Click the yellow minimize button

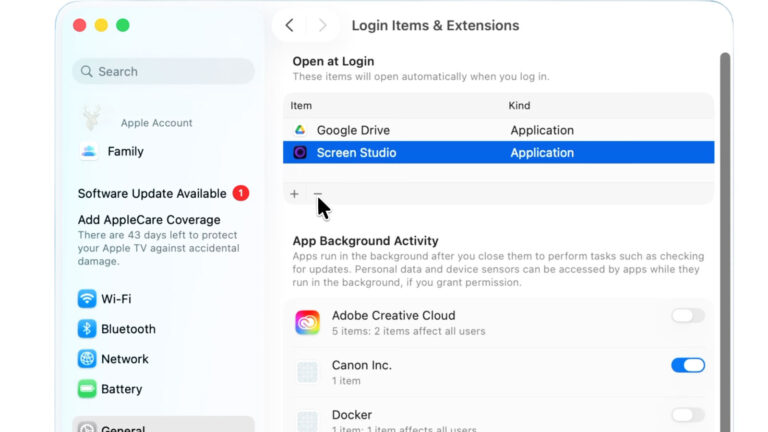click(101, 25)
